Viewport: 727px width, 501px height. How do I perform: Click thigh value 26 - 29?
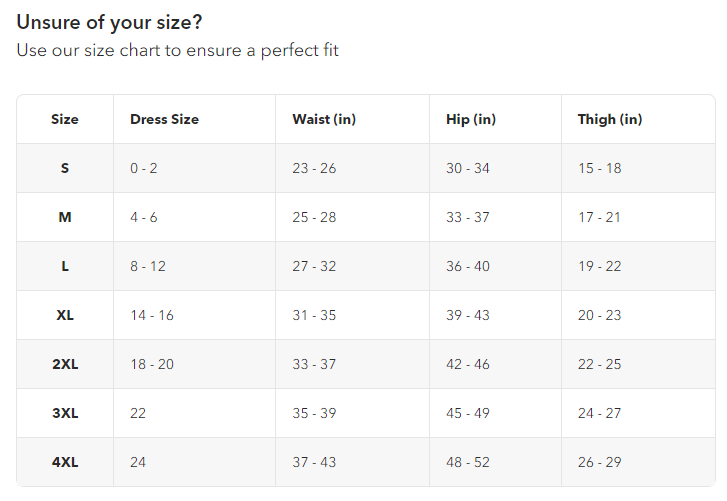pos(599,463)
